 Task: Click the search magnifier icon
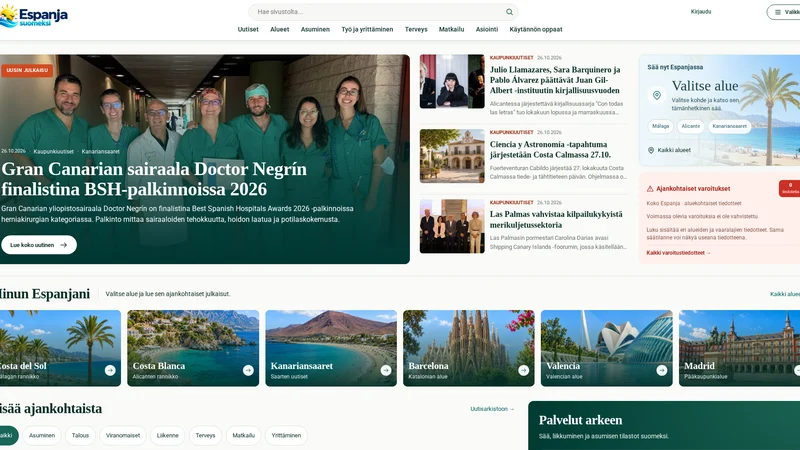coord(509,12)
